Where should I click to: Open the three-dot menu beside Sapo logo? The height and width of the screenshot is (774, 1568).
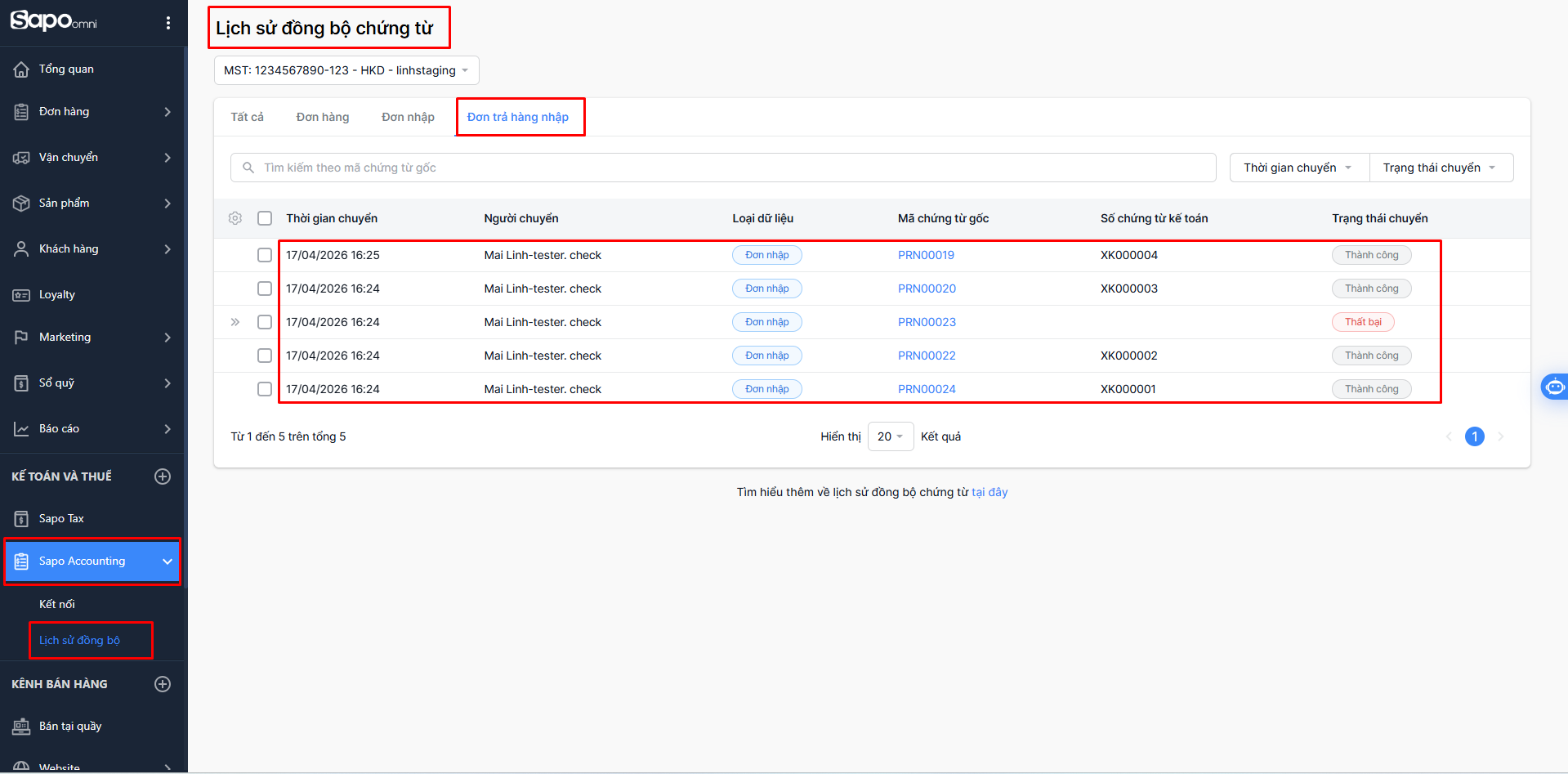168,23
